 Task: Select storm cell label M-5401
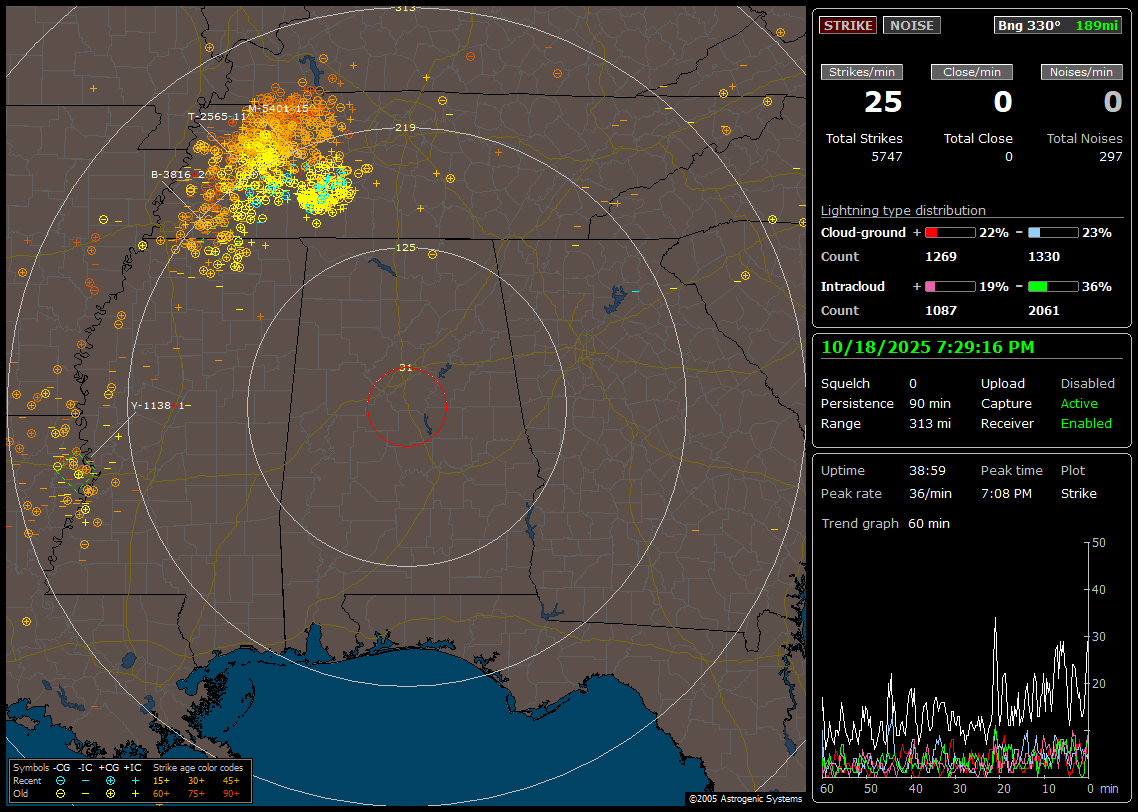278,108
